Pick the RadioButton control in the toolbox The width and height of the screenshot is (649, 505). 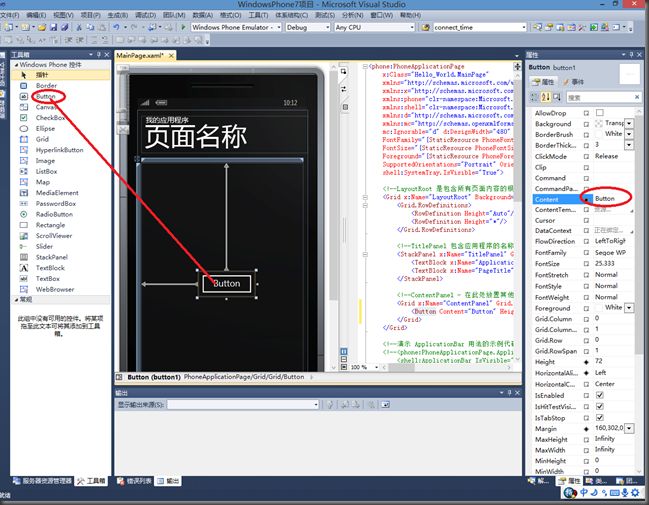click(x=54, y=214)
